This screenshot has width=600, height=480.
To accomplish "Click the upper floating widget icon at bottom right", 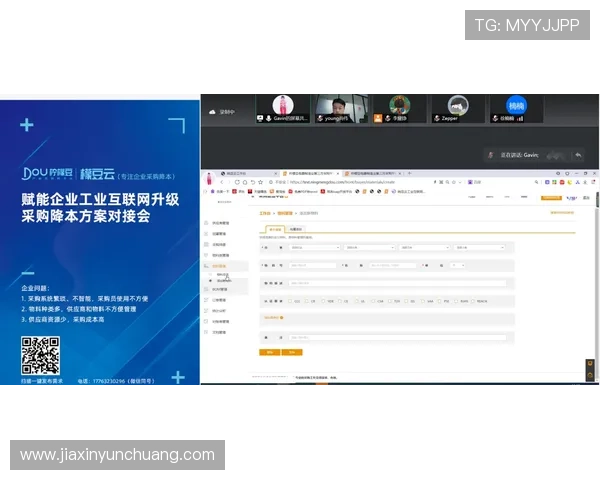I will (590, 363).
